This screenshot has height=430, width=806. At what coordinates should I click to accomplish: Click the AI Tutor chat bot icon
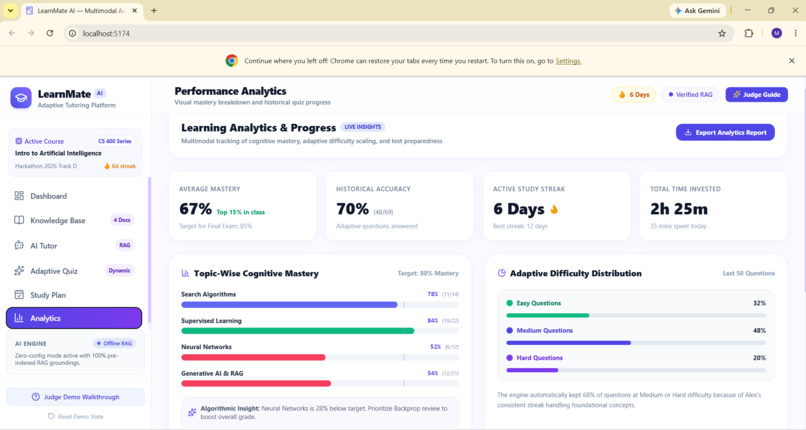19,246
